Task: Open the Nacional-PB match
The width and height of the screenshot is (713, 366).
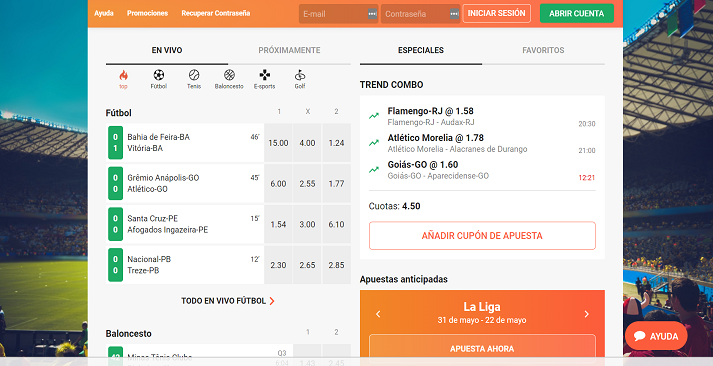Action: point(185,265)
